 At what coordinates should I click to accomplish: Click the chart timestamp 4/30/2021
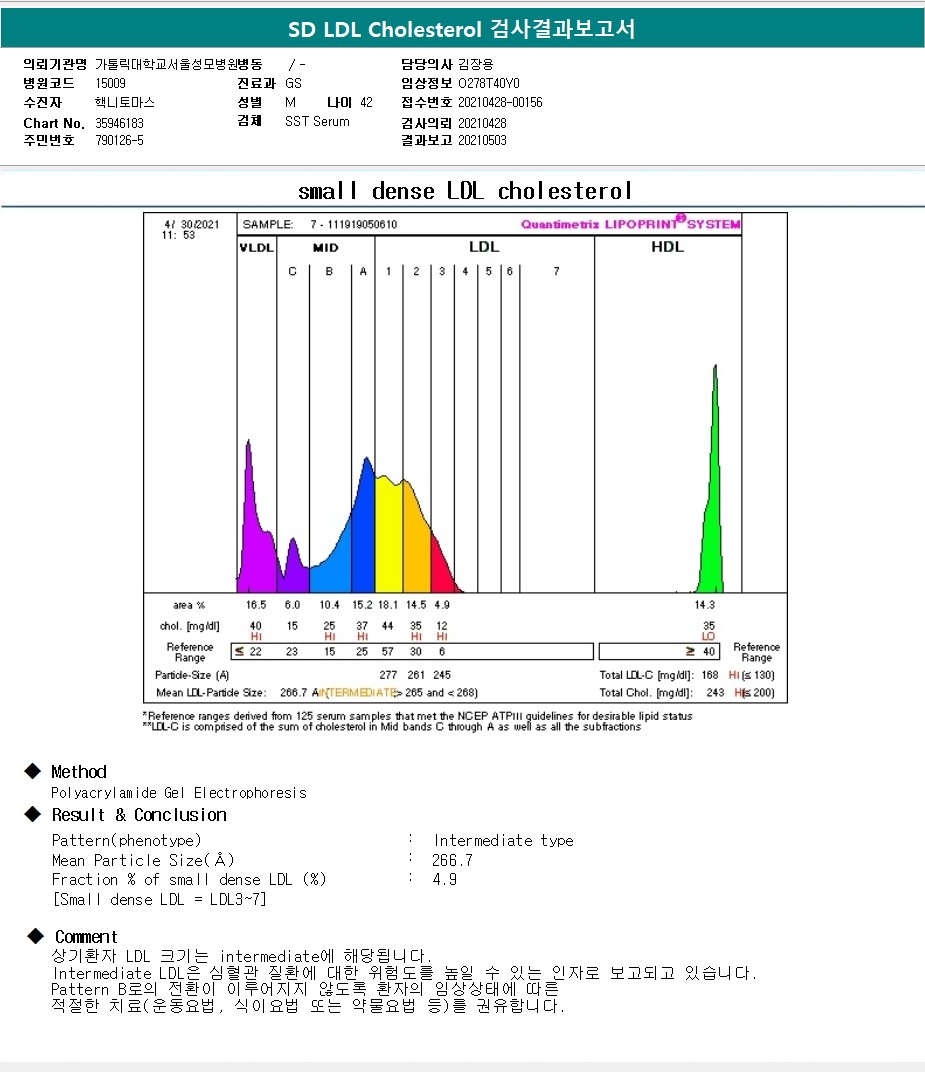click(191, 224)
